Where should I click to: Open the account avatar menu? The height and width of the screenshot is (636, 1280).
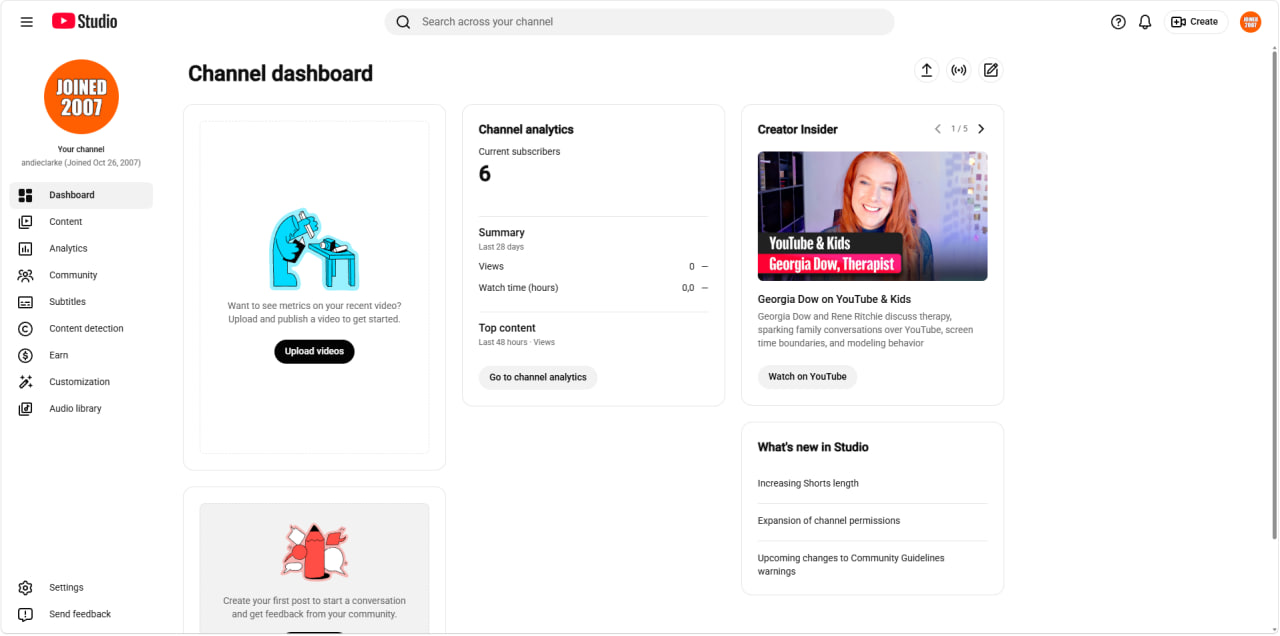1250,22
